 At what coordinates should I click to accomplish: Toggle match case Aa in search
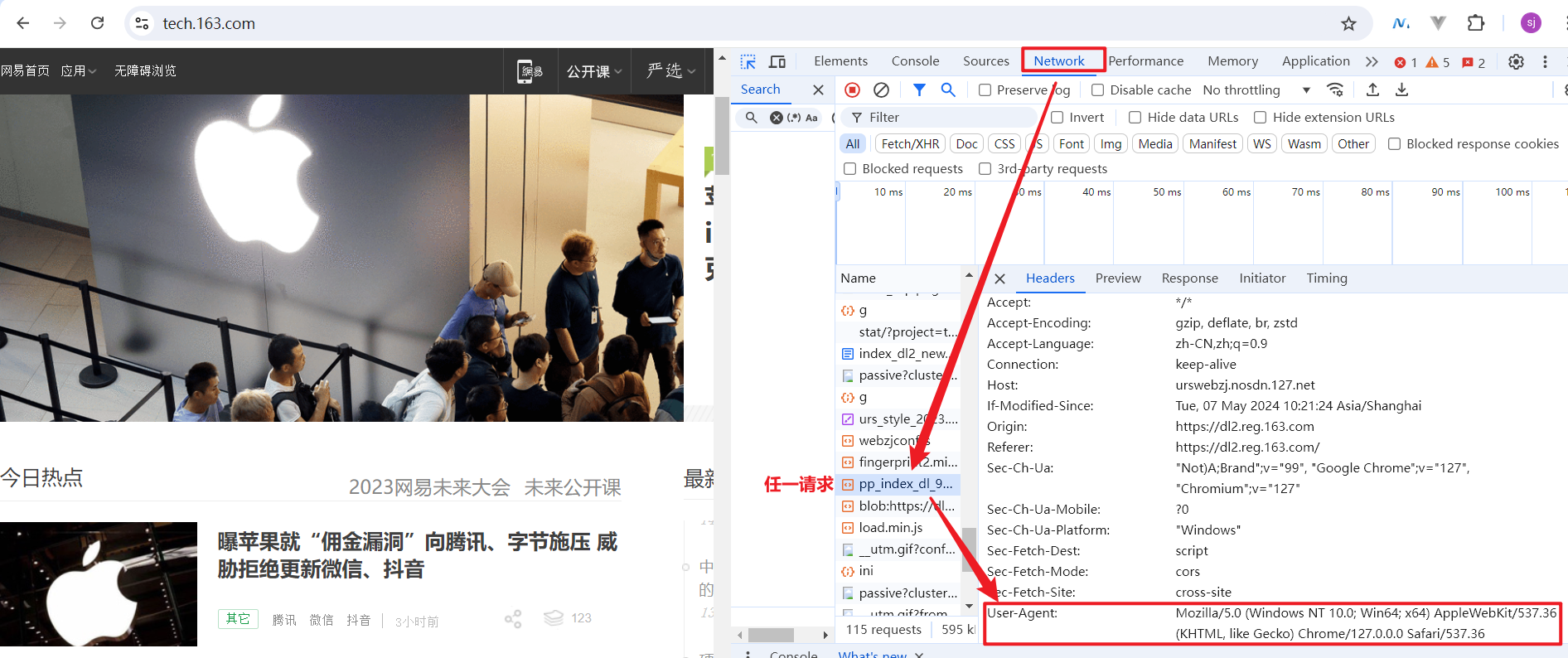click(811, 118)
